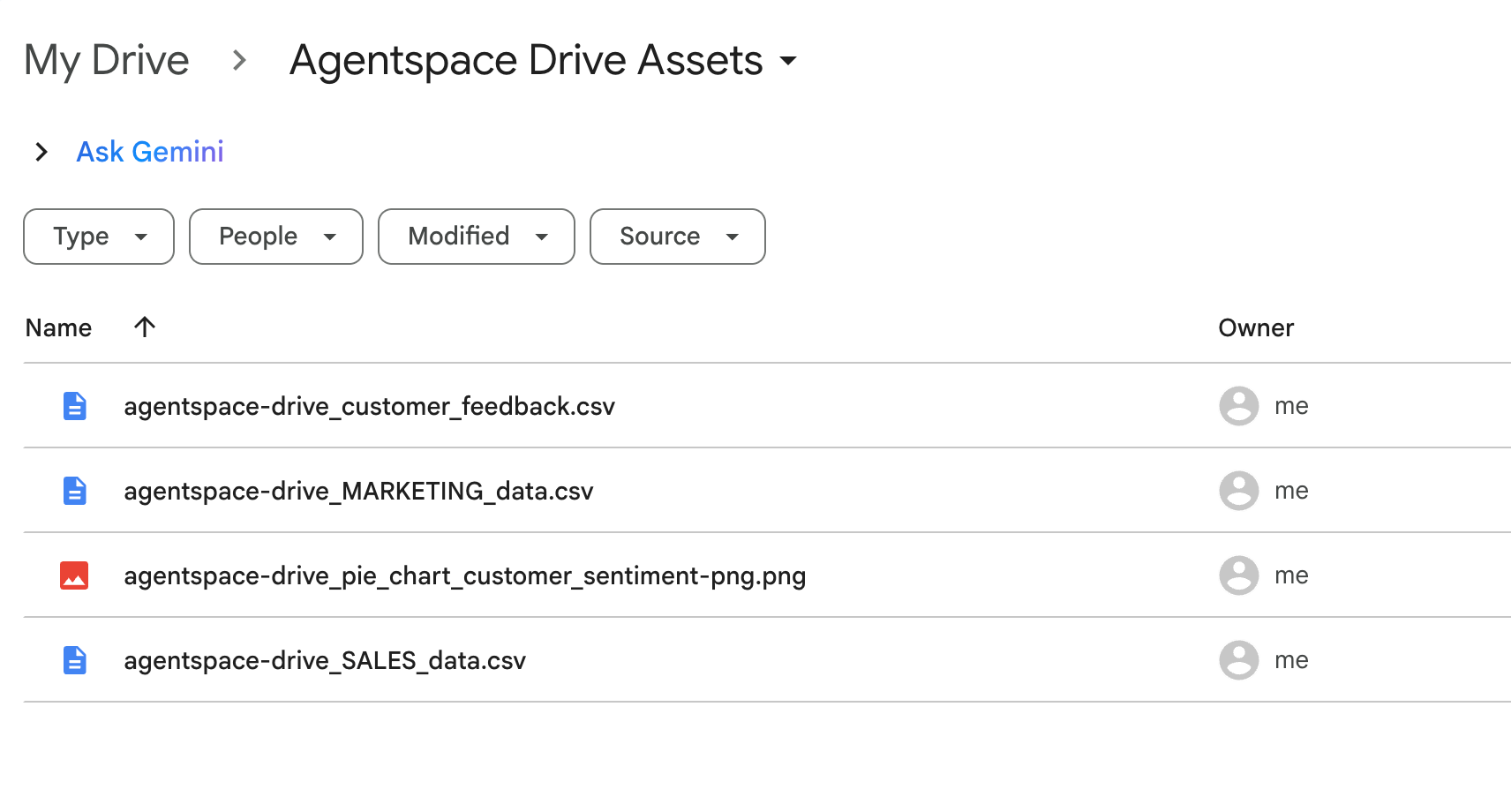This screenshot has width=1511, height=812.
Task: Go back to My Drive breadcrumb
Action: [107, 61]
